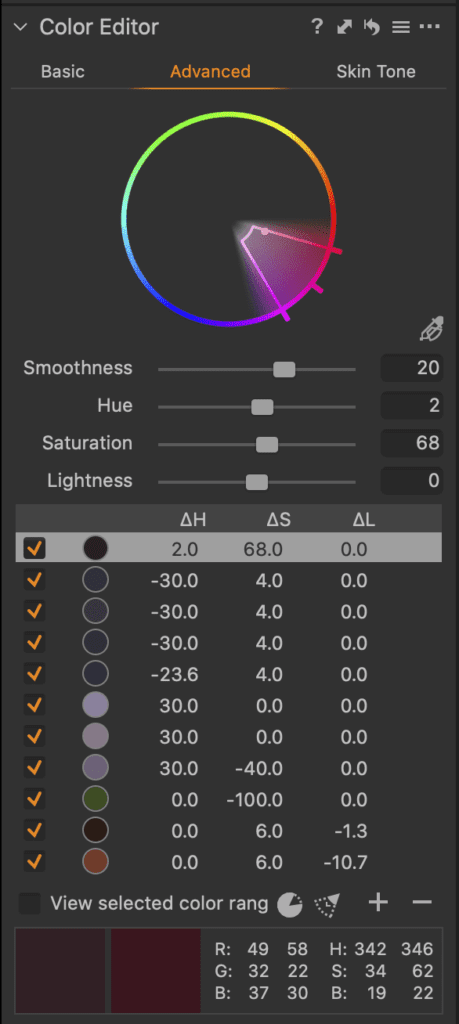Screen dimensions: 459x1024
Task: Open the presets list menu icon
Action: [400, 27]
